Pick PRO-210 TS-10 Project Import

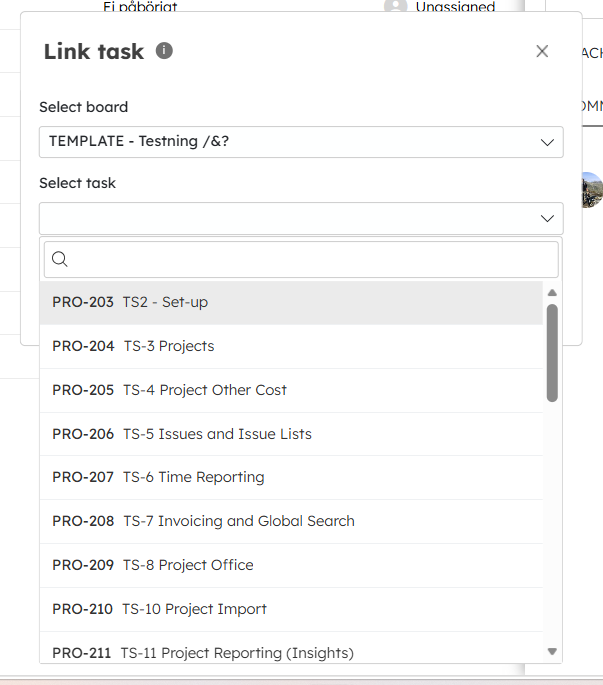point(291,609)
